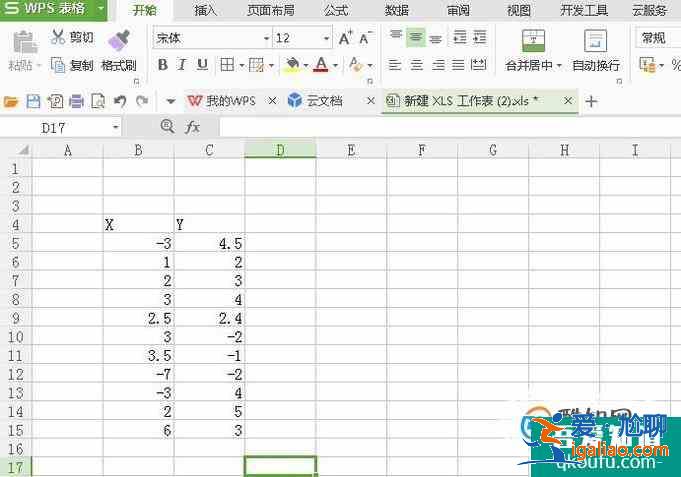Open the 审阅 ribbon tab
Viewport: 681px width, 477px height.
(458, 10)
